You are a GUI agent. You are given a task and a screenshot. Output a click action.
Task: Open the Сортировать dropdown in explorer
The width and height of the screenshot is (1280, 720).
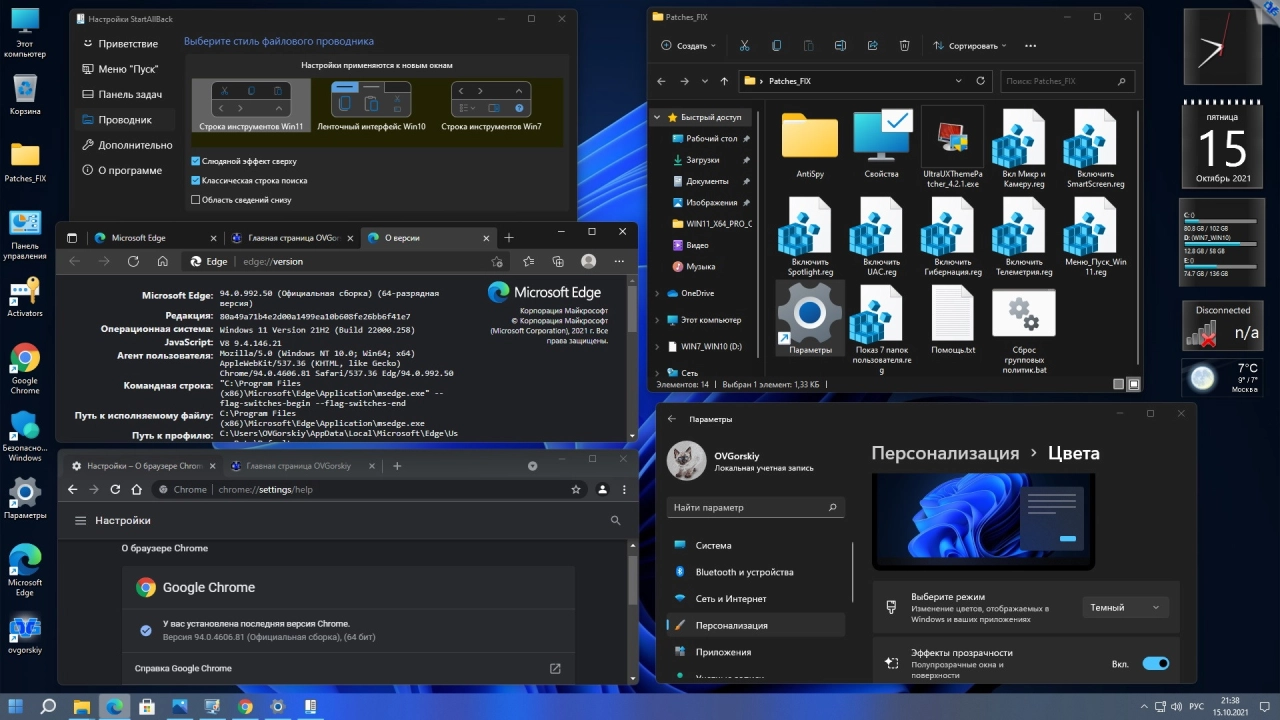[969, 46]
